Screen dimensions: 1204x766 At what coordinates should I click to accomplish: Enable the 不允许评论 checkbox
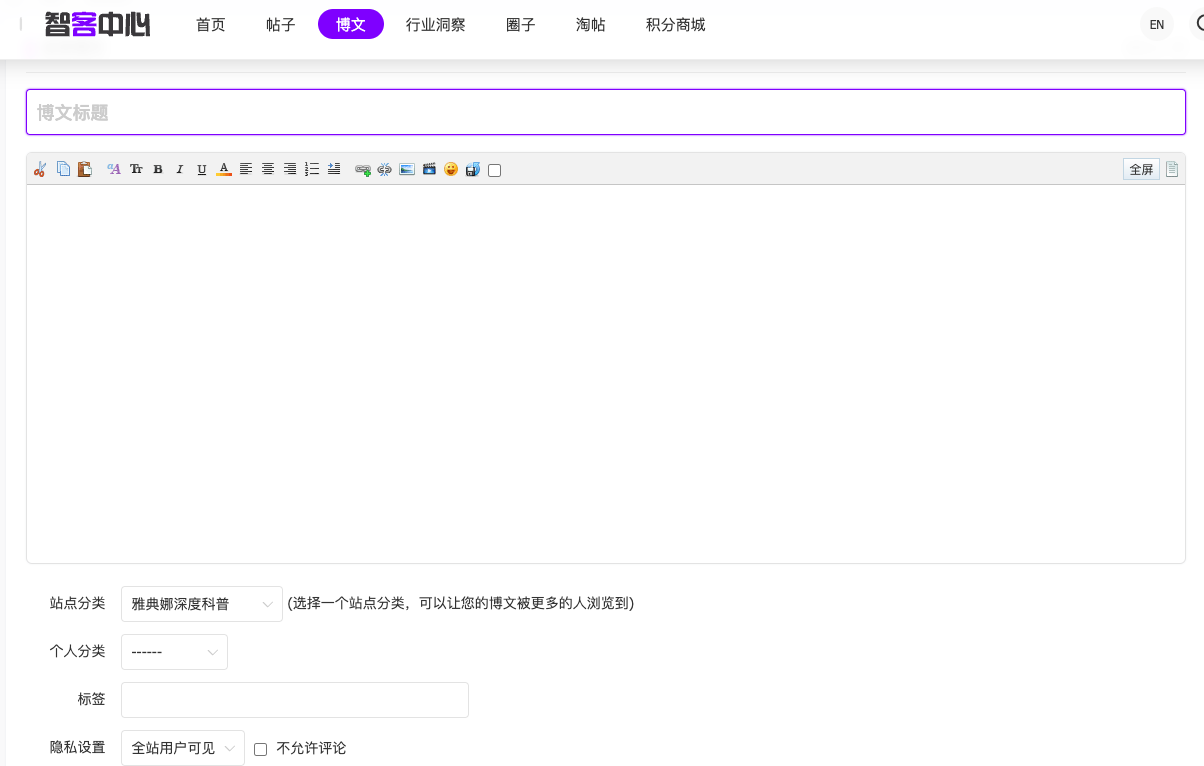click(261, 749)
